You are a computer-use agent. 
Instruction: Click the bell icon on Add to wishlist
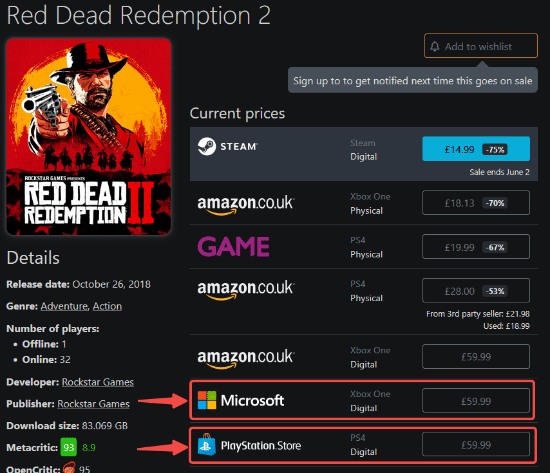point(435,46)
